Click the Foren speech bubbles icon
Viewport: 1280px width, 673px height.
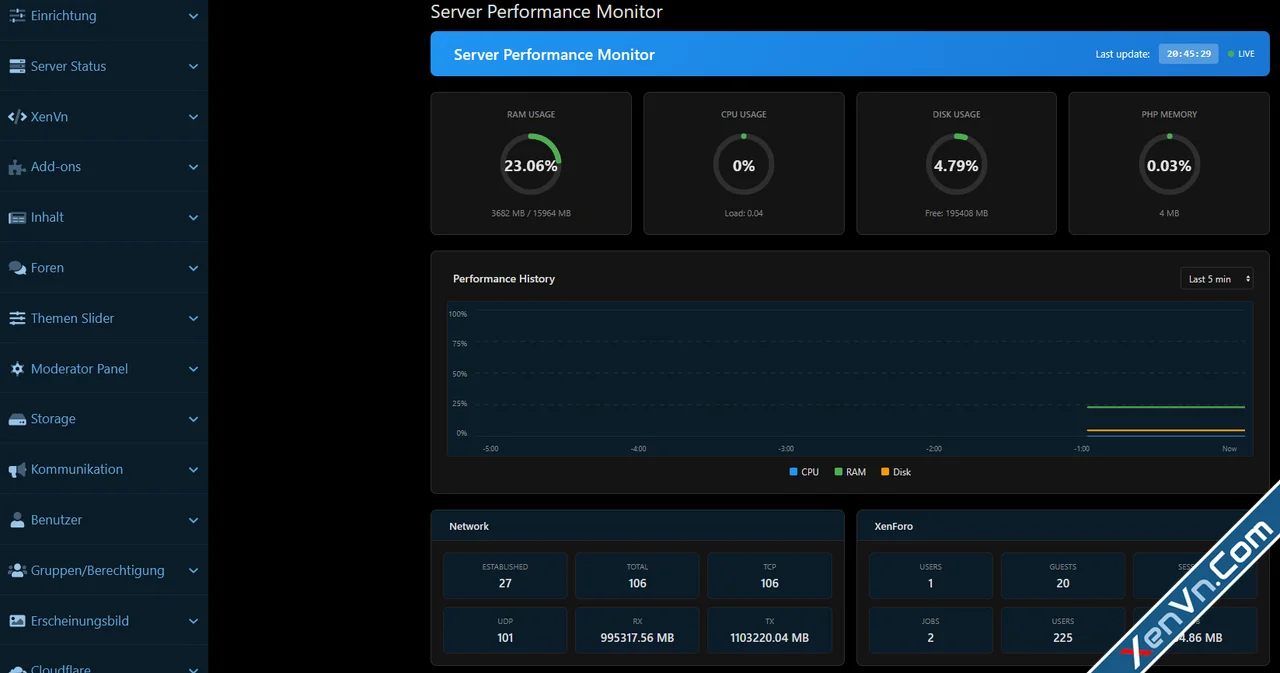tap(17, 268)
